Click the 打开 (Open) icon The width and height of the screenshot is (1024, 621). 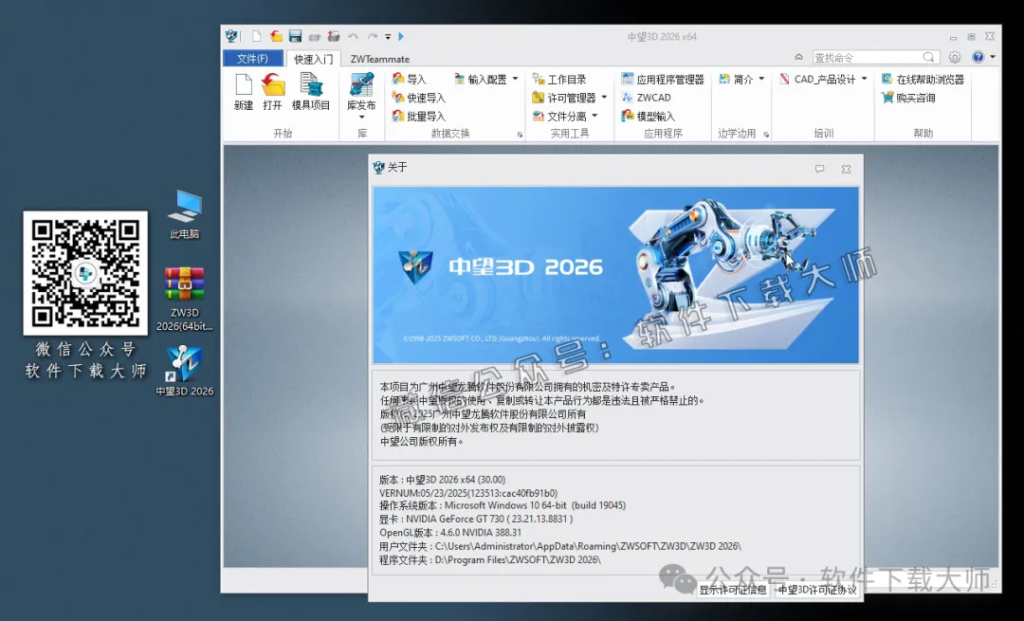pos(274,94)
